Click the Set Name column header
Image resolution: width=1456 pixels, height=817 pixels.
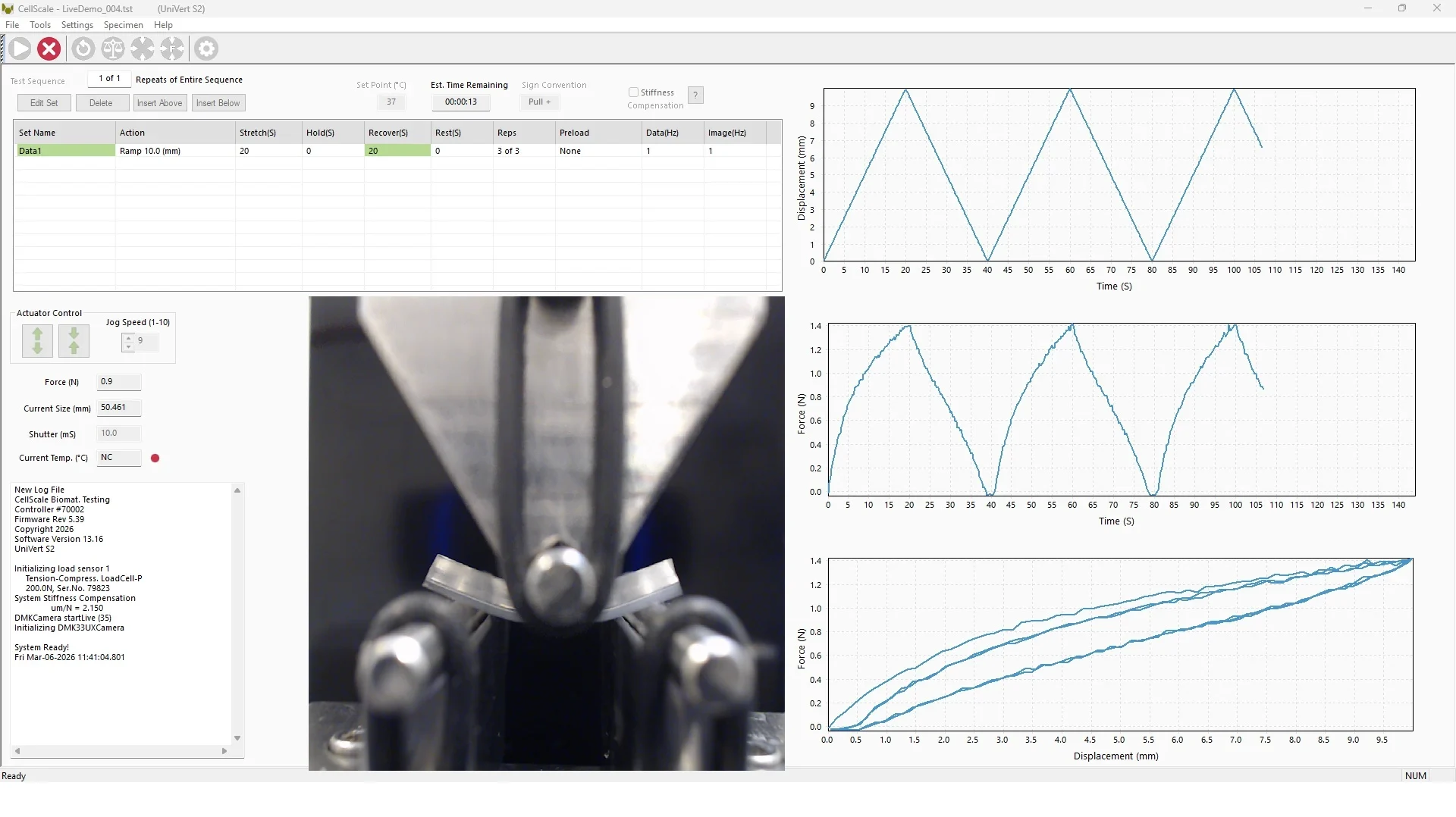point(65,133)
